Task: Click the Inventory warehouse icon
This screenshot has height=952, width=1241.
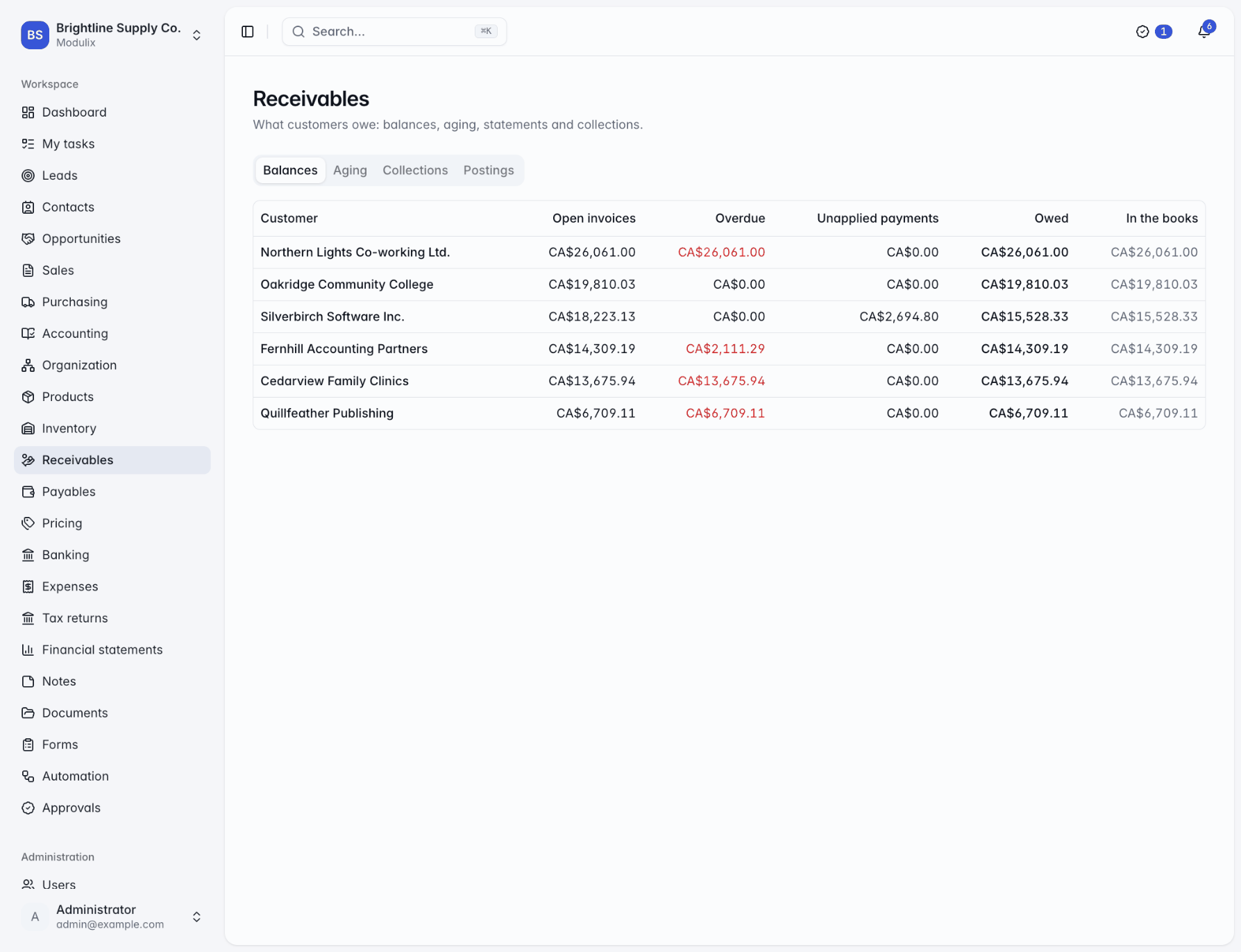Action: point(28,428)
